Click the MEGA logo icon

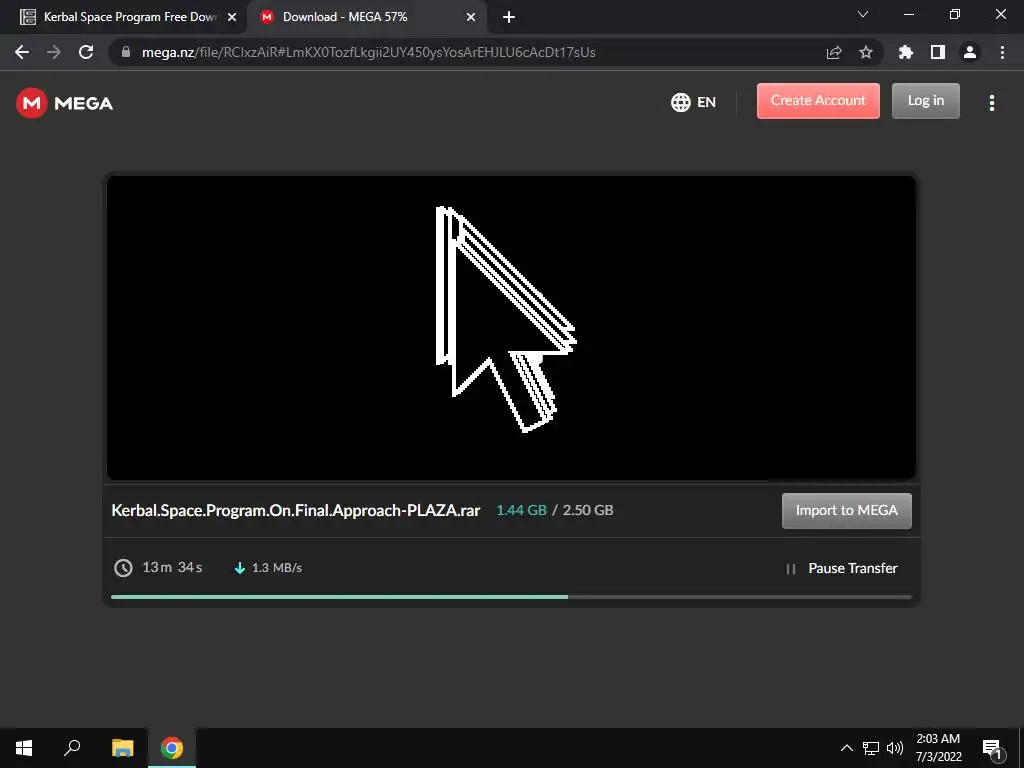coord(31,103)
